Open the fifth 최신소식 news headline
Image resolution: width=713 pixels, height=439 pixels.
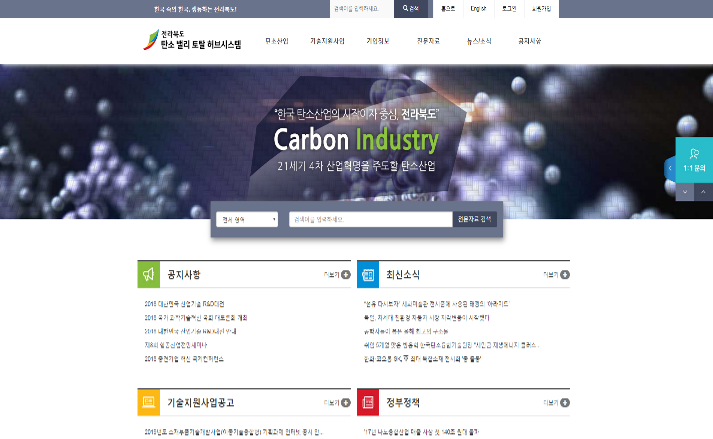422,358
